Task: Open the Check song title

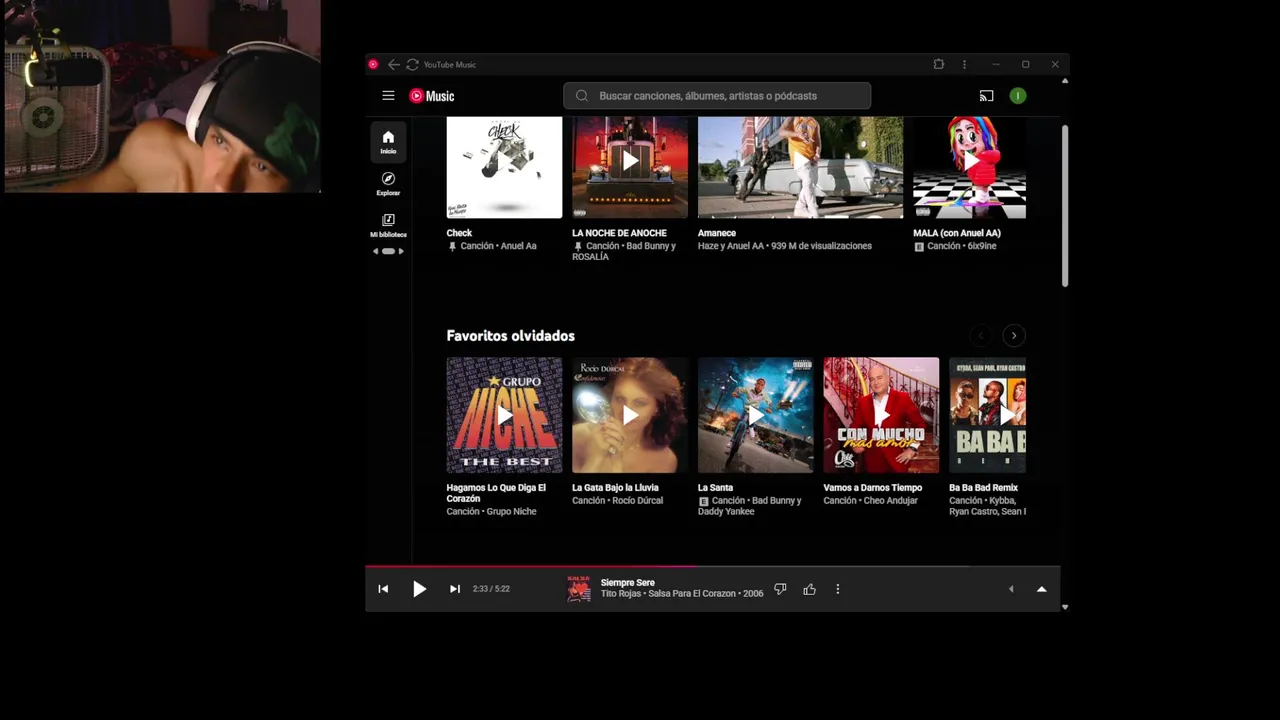Action: click(459, 233)
